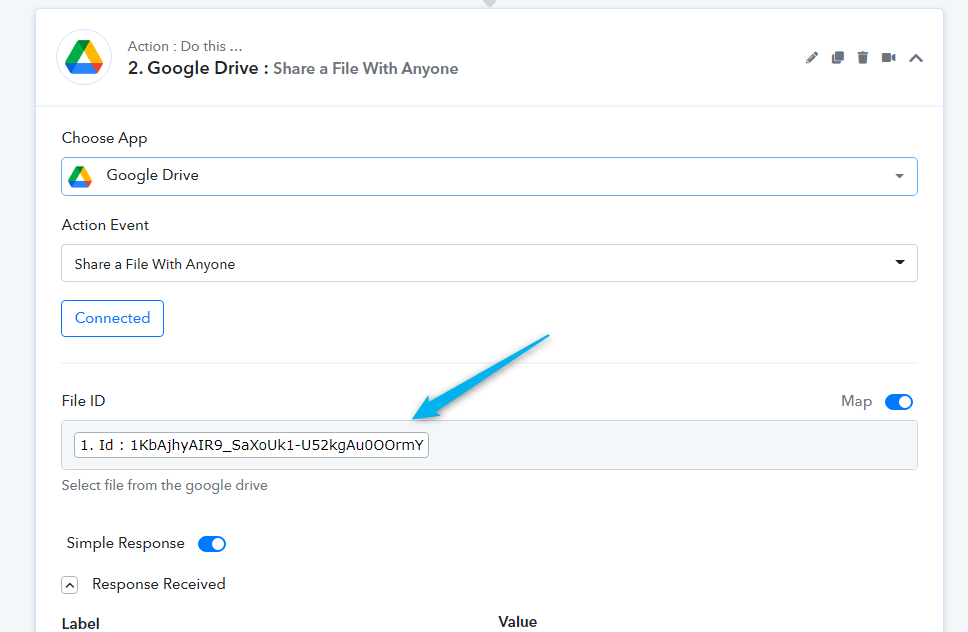Screen dimensions: 968x632
Task: Duplicate the step with the copy icon
Action: [x=838, y=57]
